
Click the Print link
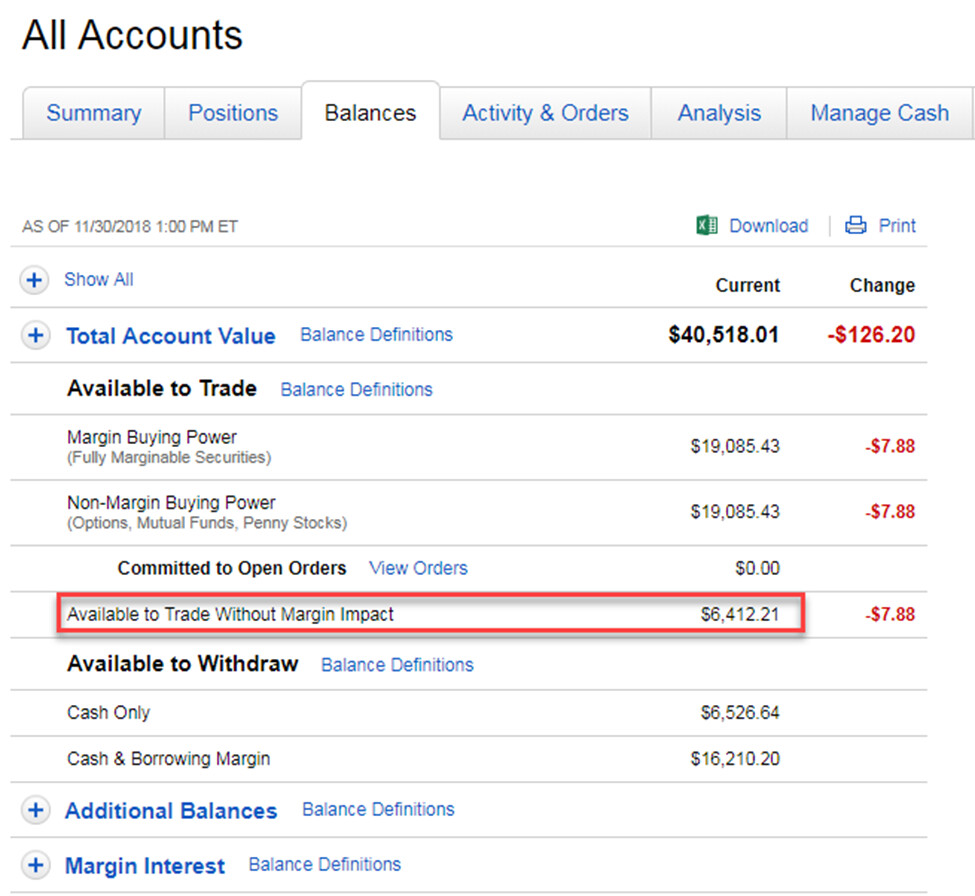point(897,226)
